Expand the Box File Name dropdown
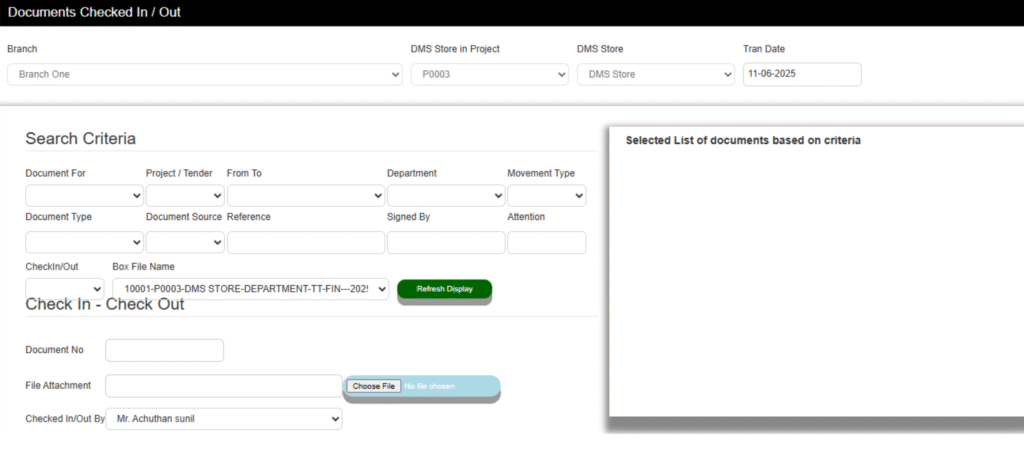The image size is (1024, 460). 250,289
